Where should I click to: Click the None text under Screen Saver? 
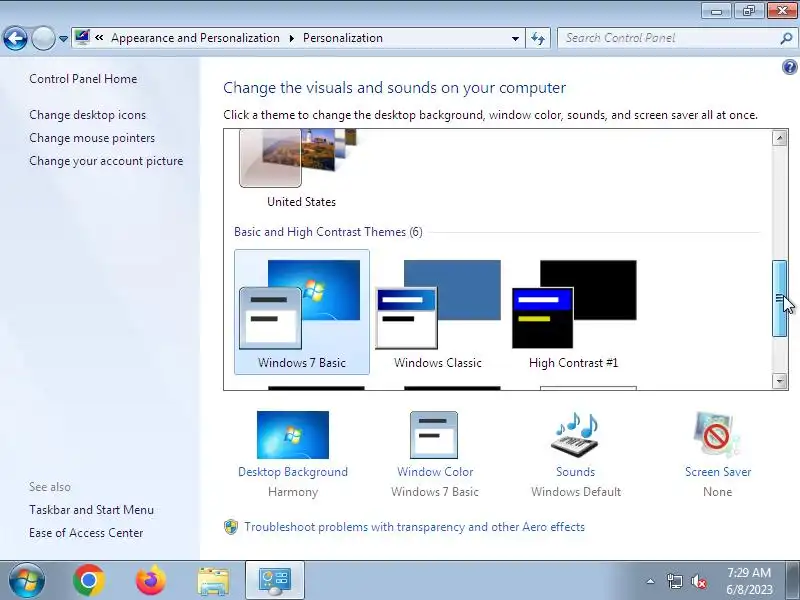point(717,492)
